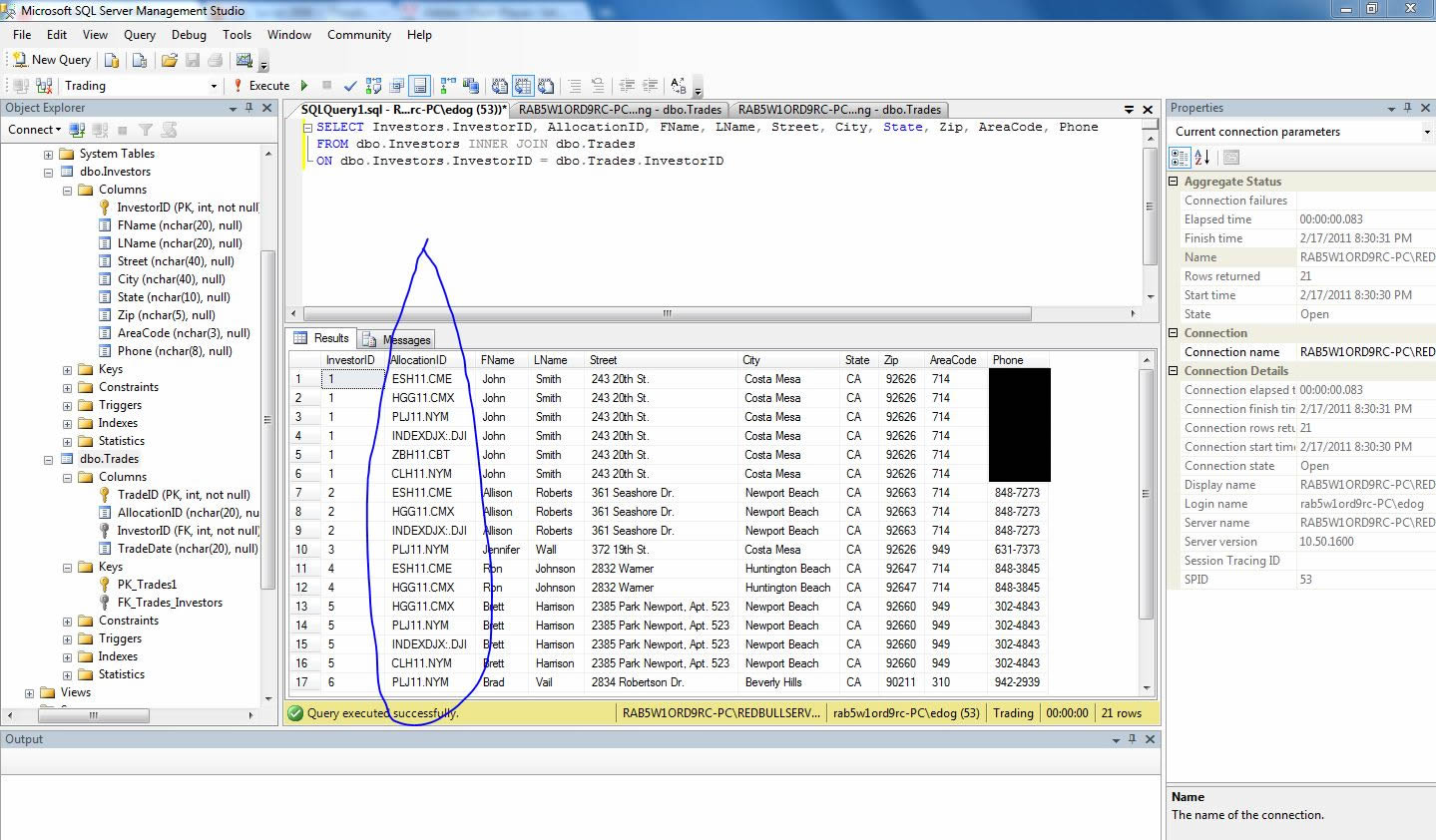1436x840 pixels.
Task: Click Connect Object Explorer icon beside Connect
Action: tap(77, 130)
